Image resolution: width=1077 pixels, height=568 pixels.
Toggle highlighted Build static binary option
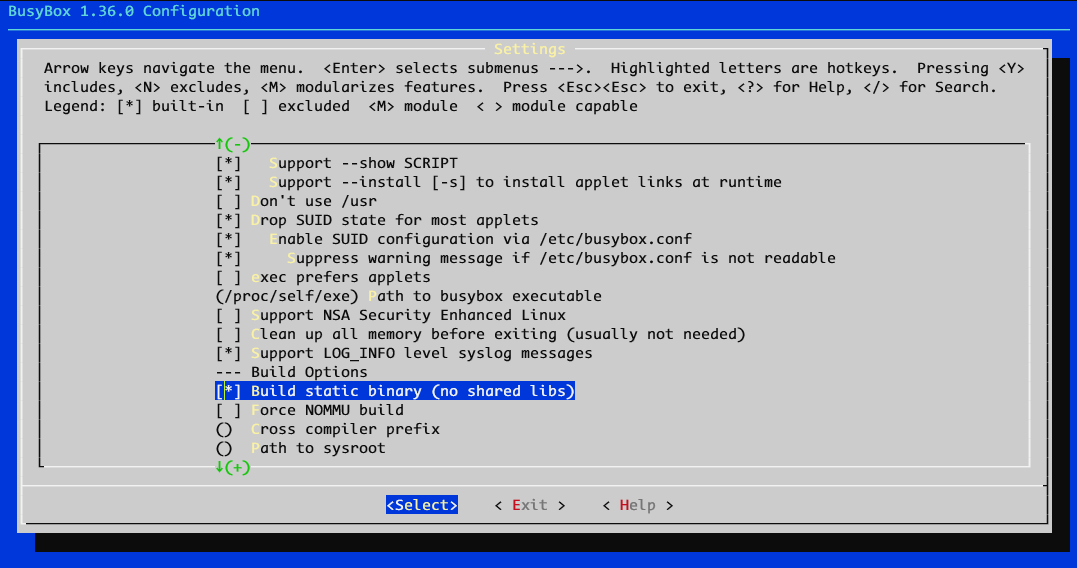395,391
